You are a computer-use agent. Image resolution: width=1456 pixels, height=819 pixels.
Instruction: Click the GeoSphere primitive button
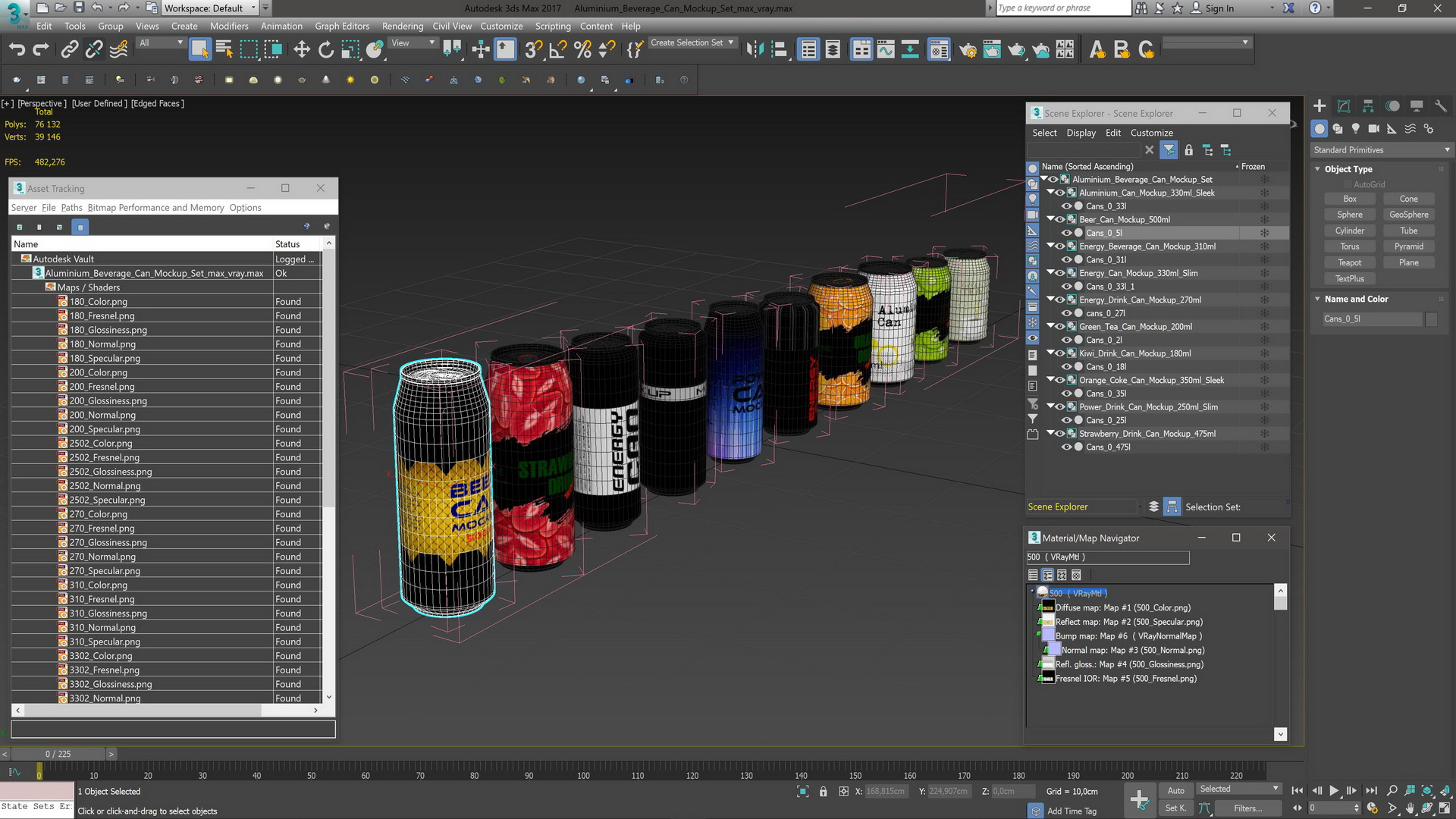coord(1408,215)
